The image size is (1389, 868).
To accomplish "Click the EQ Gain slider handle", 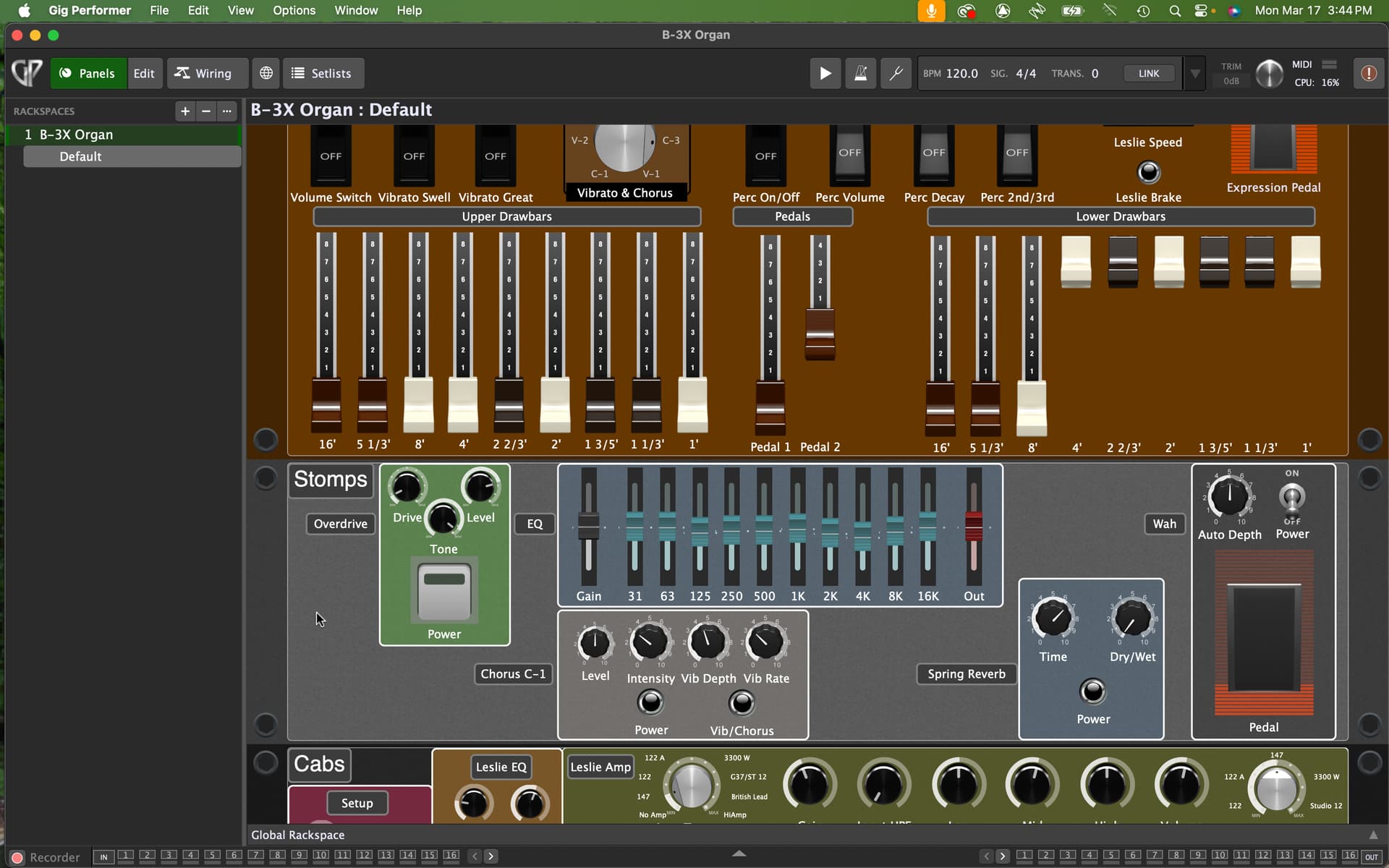I will 588,526.
